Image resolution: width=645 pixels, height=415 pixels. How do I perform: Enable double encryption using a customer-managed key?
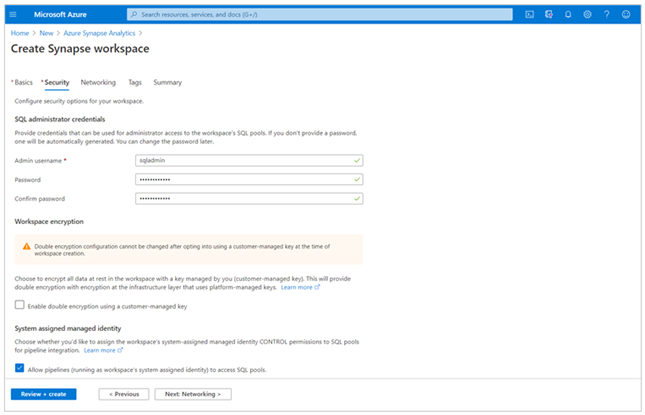click(x=19, y=305)
